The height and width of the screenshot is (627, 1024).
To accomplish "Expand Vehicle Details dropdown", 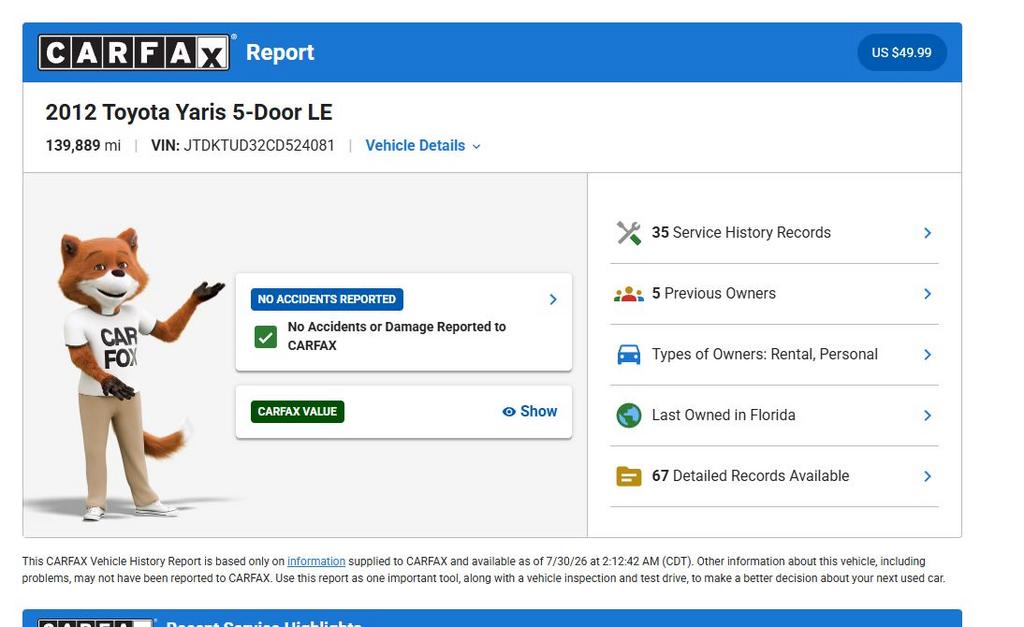I will (x=423, y=146).
